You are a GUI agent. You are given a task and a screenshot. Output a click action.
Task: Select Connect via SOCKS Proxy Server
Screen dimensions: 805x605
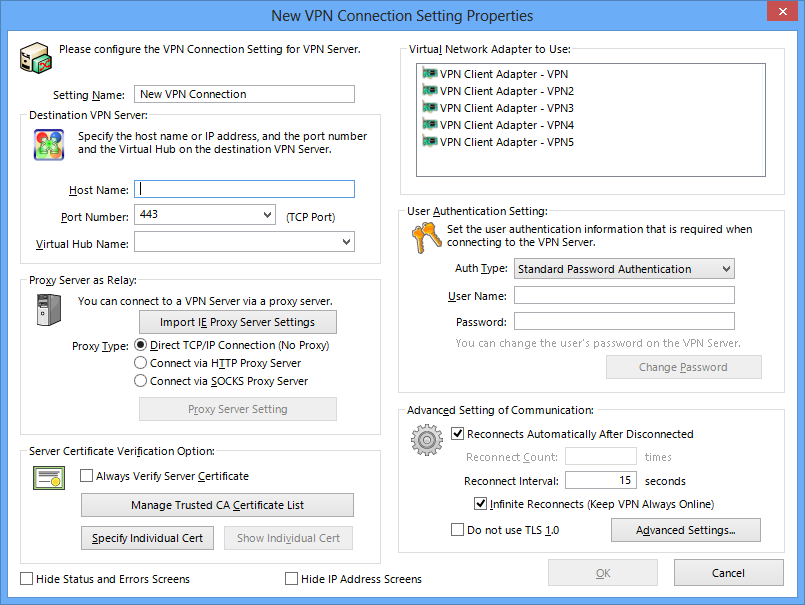point(141,380)
